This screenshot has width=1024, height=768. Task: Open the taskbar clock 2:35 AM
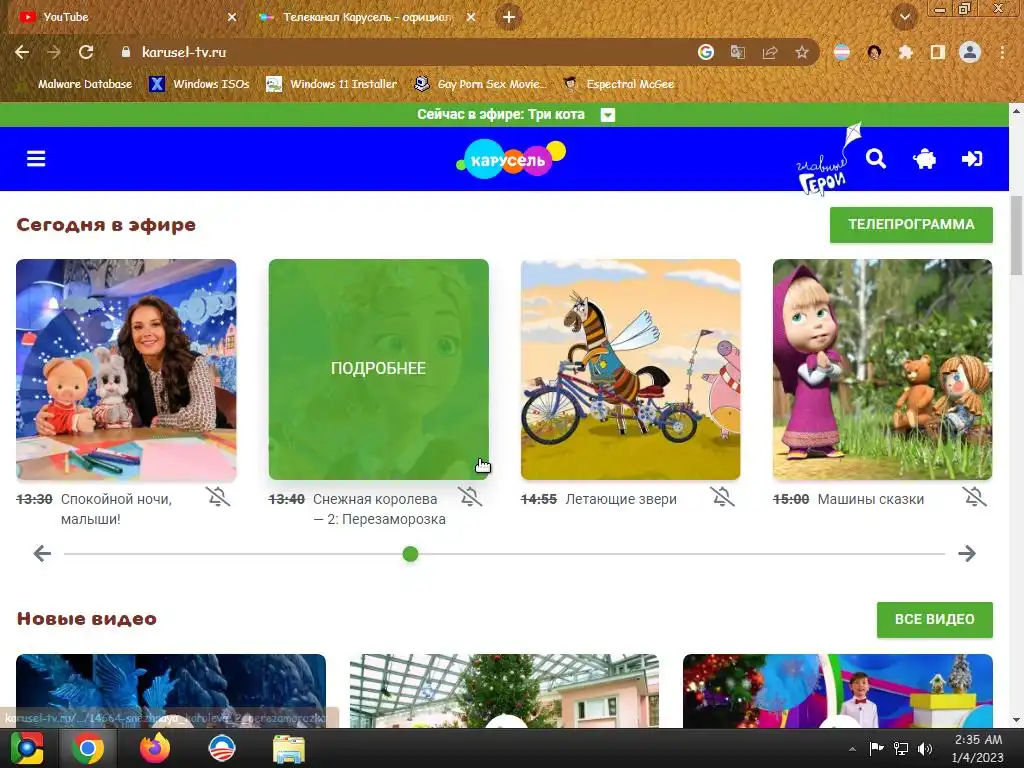point(978,748)
